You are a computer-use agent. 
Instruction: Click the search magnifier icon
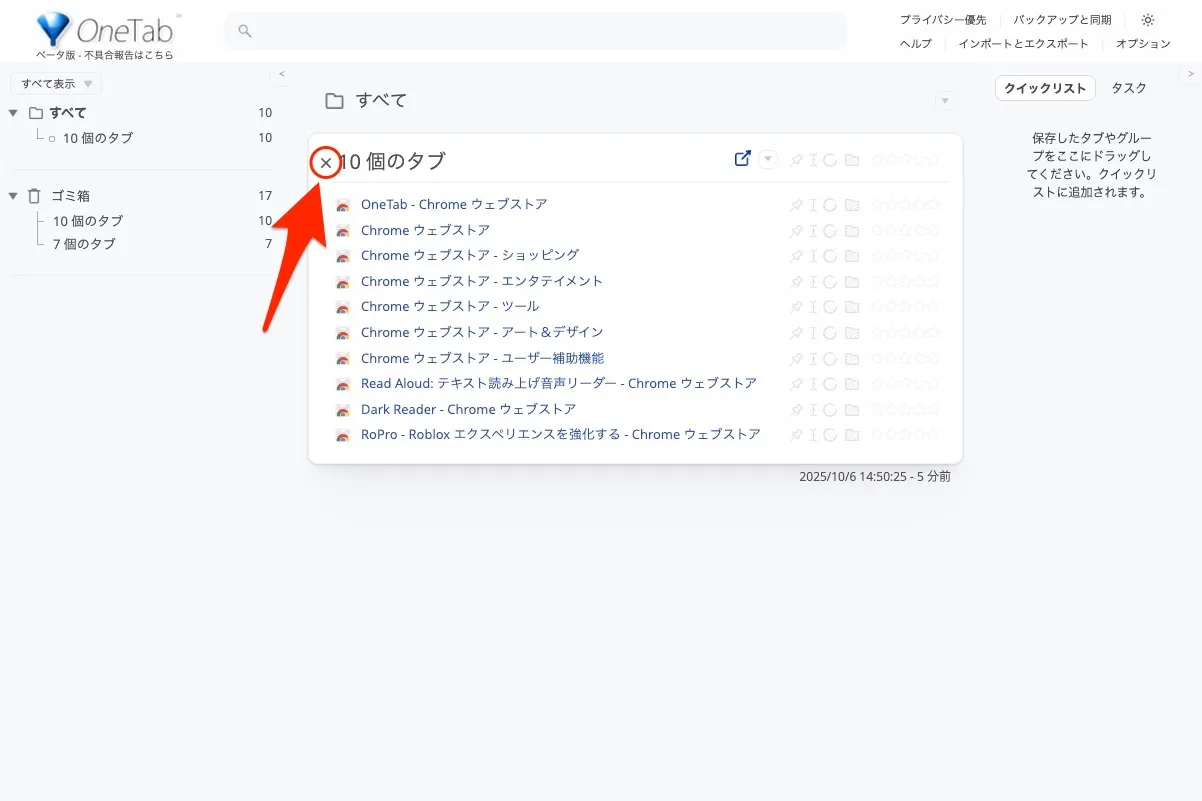click(x=244, y=32)
